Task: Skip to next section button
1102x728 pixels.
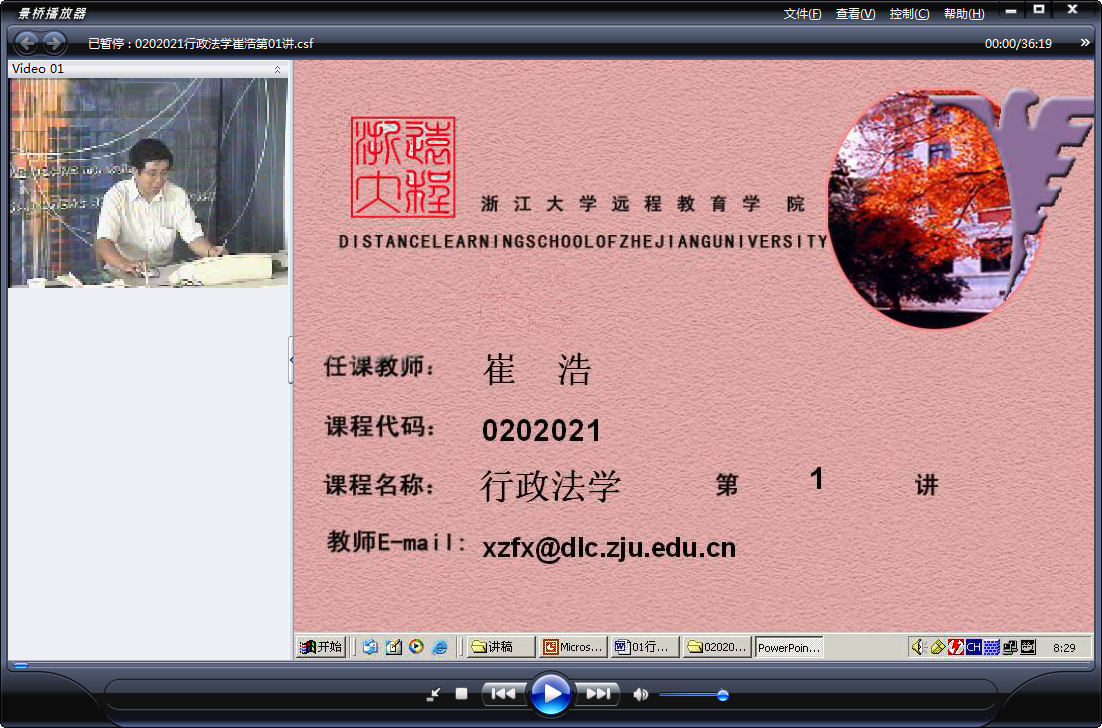Action: (x=598, y=694)
